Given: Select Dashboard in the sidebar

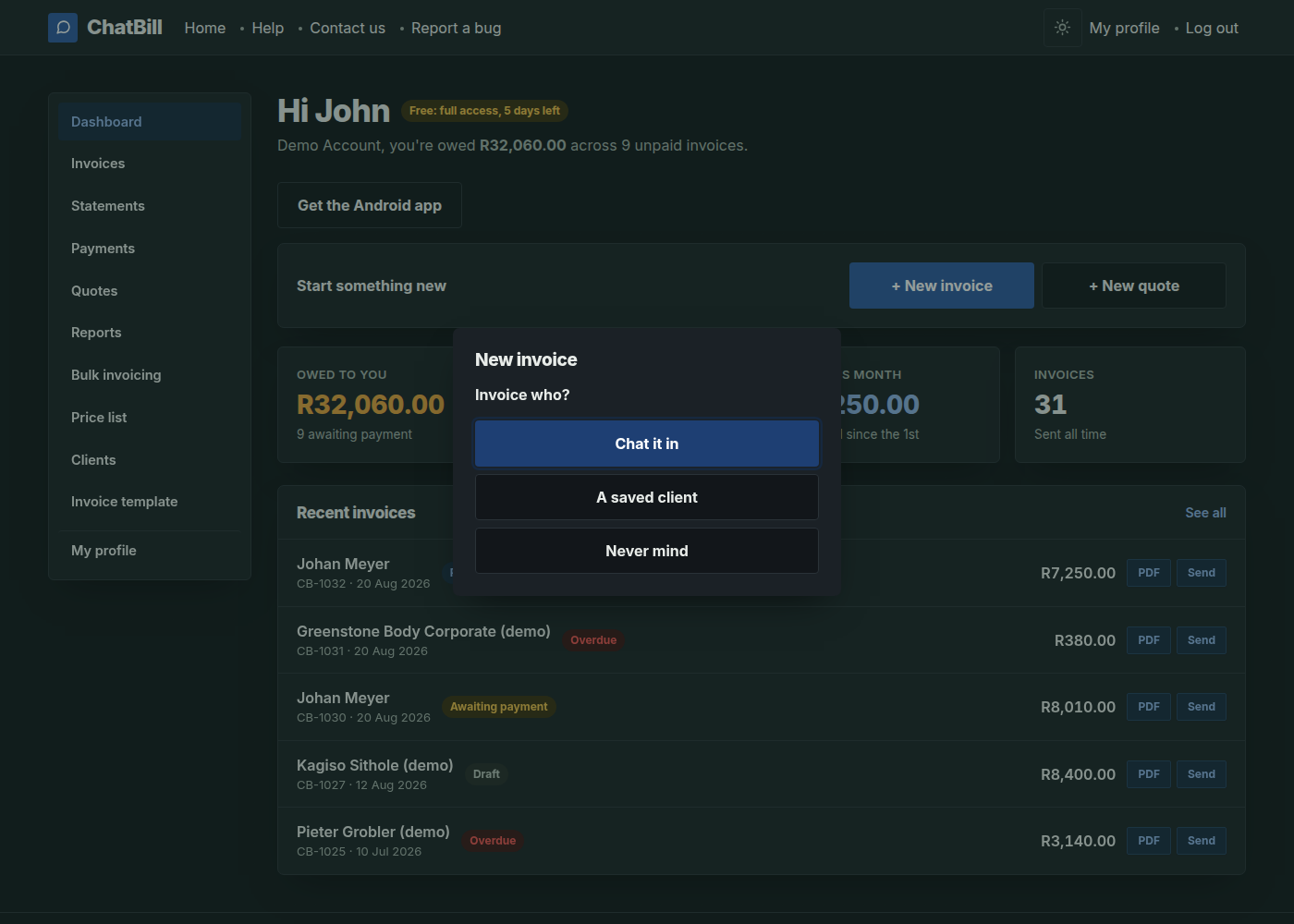Looking at the screenshot, I should pyautogui.click(x=150, y=122).
